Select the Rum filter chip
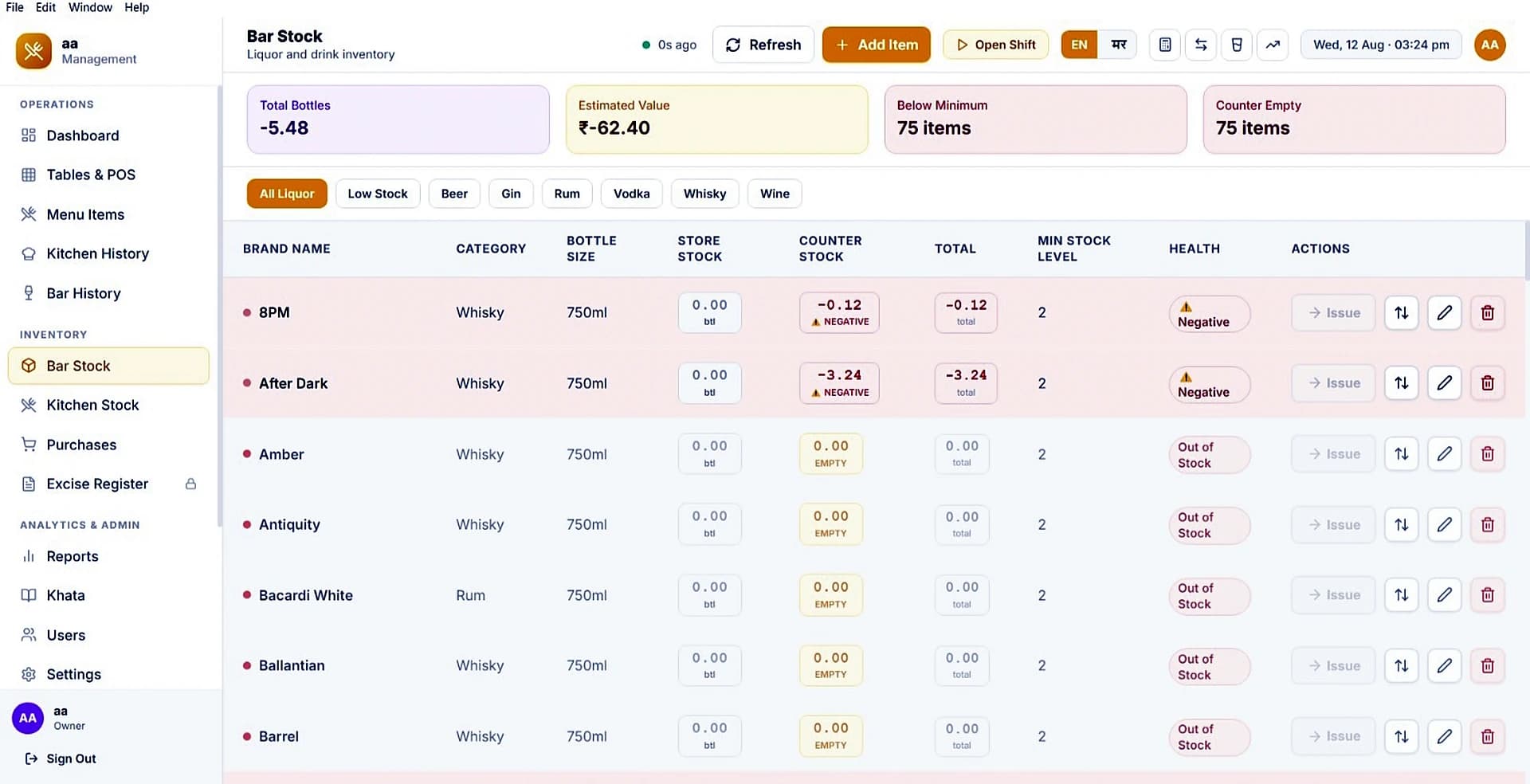The height and width of the screenshot is (784, 1530). (x=567, y=194)
